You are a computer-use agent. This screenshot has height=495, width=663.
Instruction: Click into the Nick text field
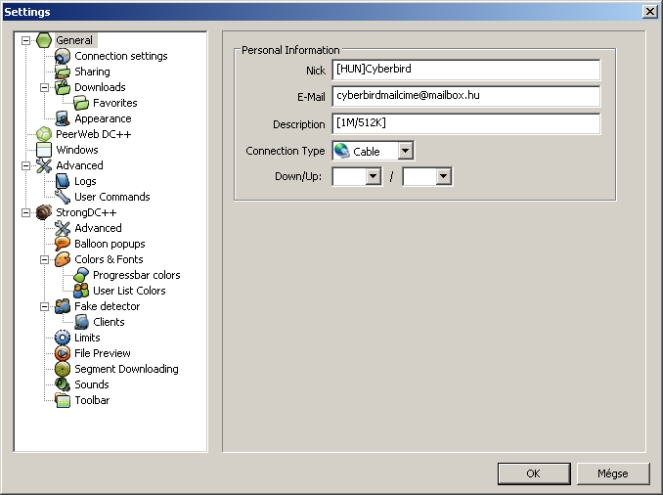(465, 70)
